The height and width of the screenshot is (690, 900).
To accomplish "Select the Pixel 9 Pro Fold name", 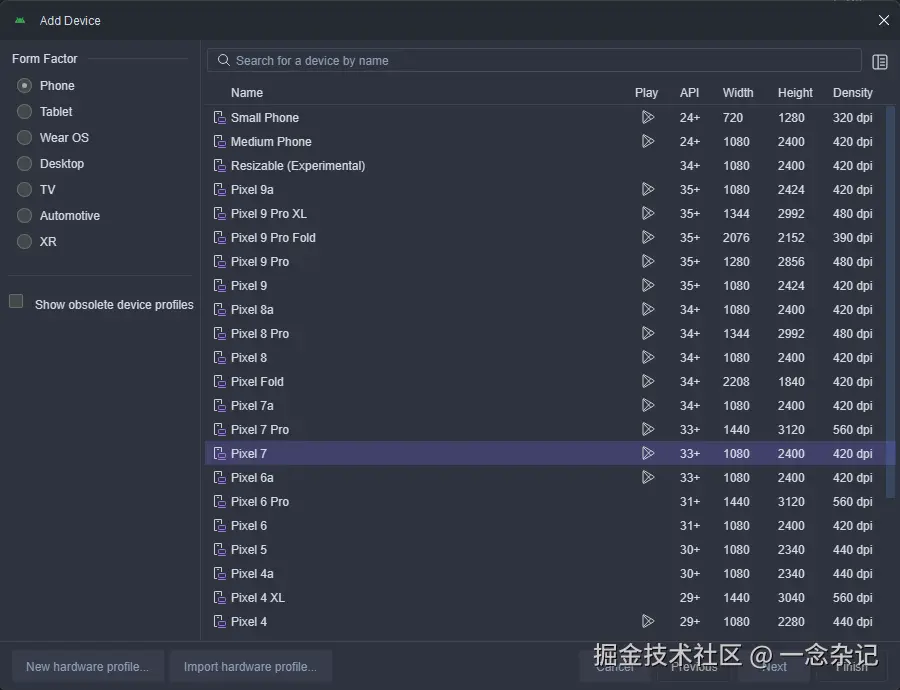I will 273,238.
